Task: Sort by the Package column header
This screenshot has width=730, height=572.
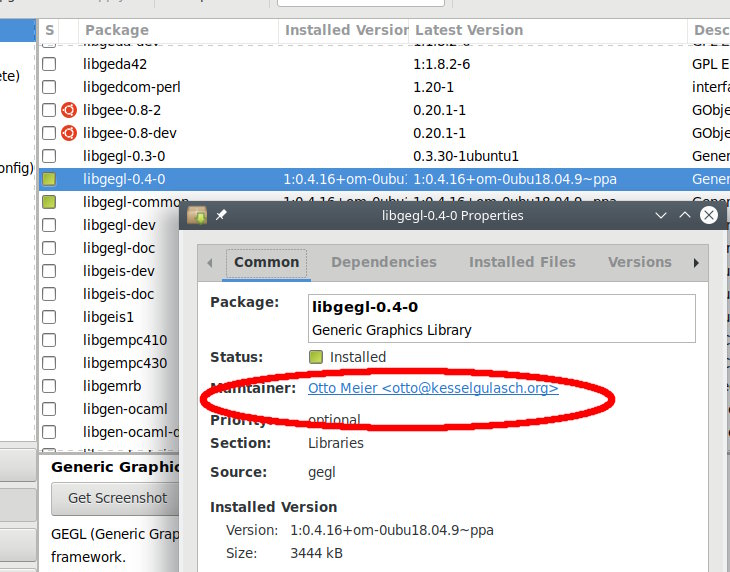Action: (x=179, y=30)
